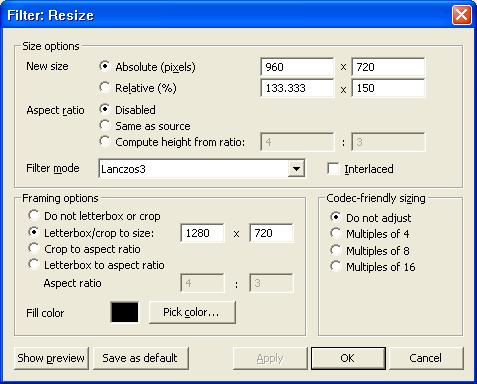Click disabled ratio field 3 beside Compute height
Viewport: 477px width, 384px height.
pos(388,142)
